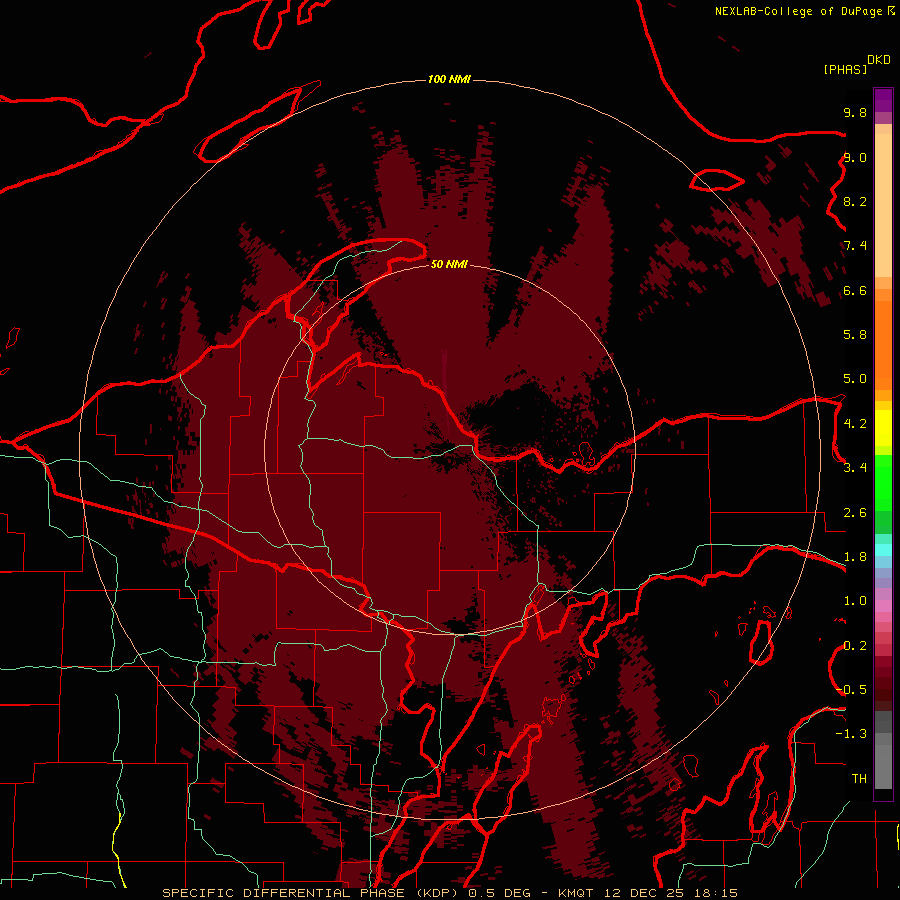Click the 12 DEC 25 date text
900x900 pixels.
[x=643, y=893]
